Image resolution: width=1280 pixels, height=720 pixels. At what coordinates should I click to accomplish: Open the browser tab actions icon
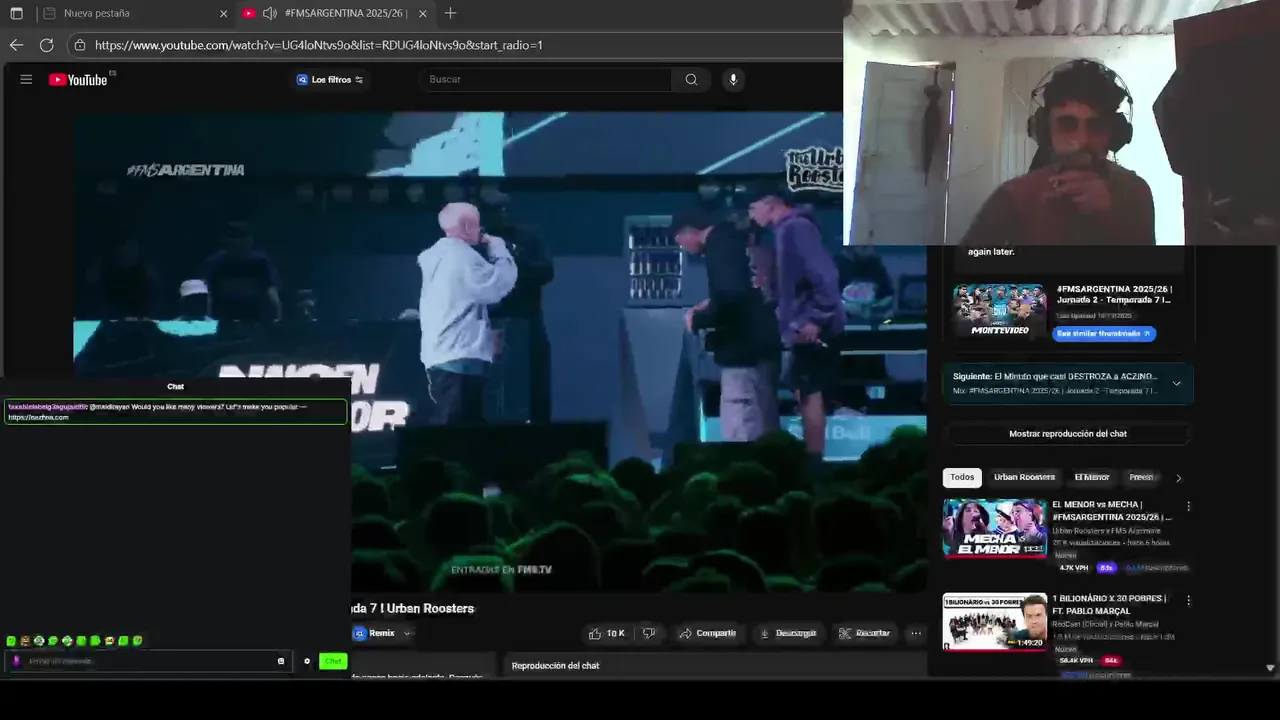(16, 13)
